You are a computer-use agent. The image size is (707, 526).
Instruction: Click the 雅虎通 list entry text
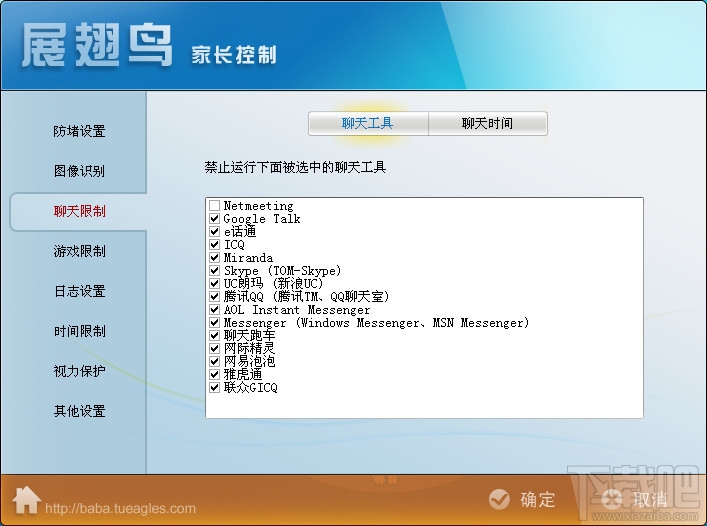point(243,375)
